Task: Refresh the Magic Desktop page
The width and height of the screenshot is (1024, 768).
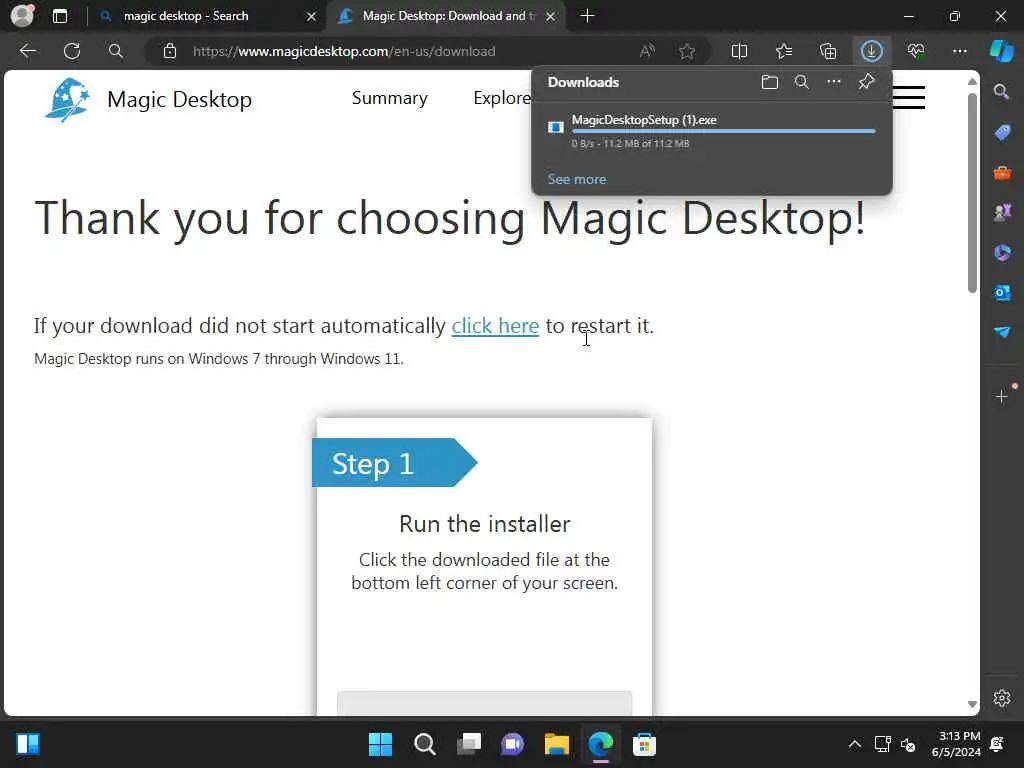Action: click(72, 51)
